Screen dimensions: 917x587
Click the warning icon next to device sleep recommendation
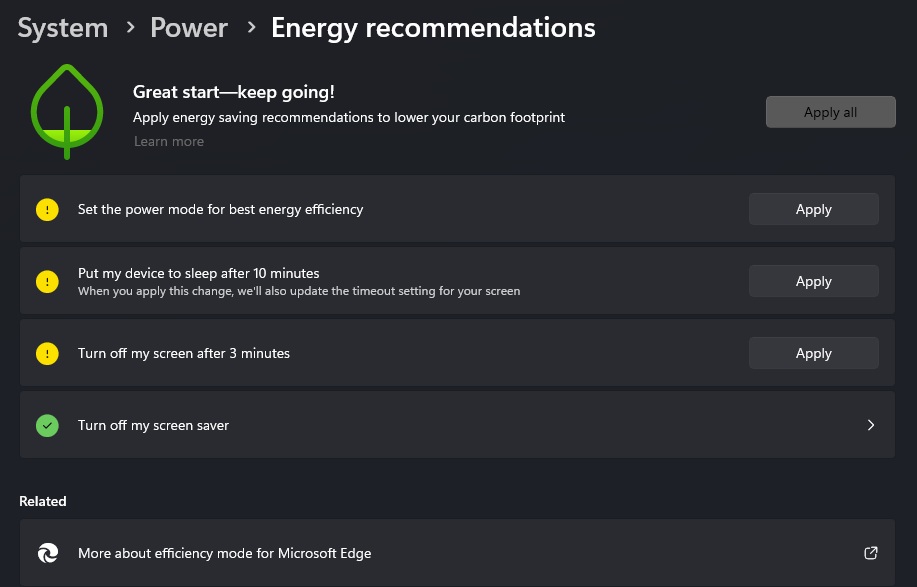point(47,282)
